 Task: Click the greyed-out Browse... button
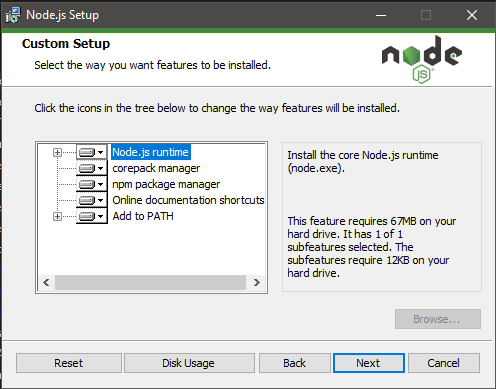point(438,319)
